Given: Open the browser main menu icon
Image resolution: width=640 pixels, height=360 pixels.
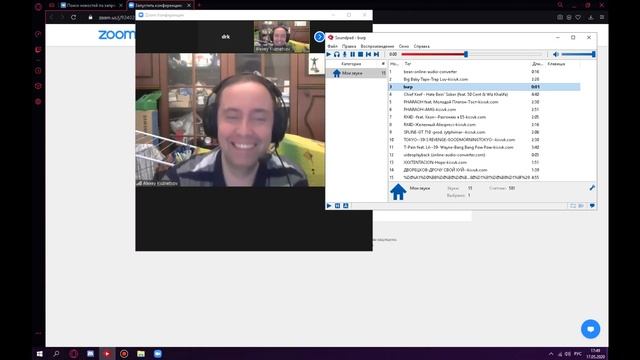Looking at the screenshot, I should (602, 18).
